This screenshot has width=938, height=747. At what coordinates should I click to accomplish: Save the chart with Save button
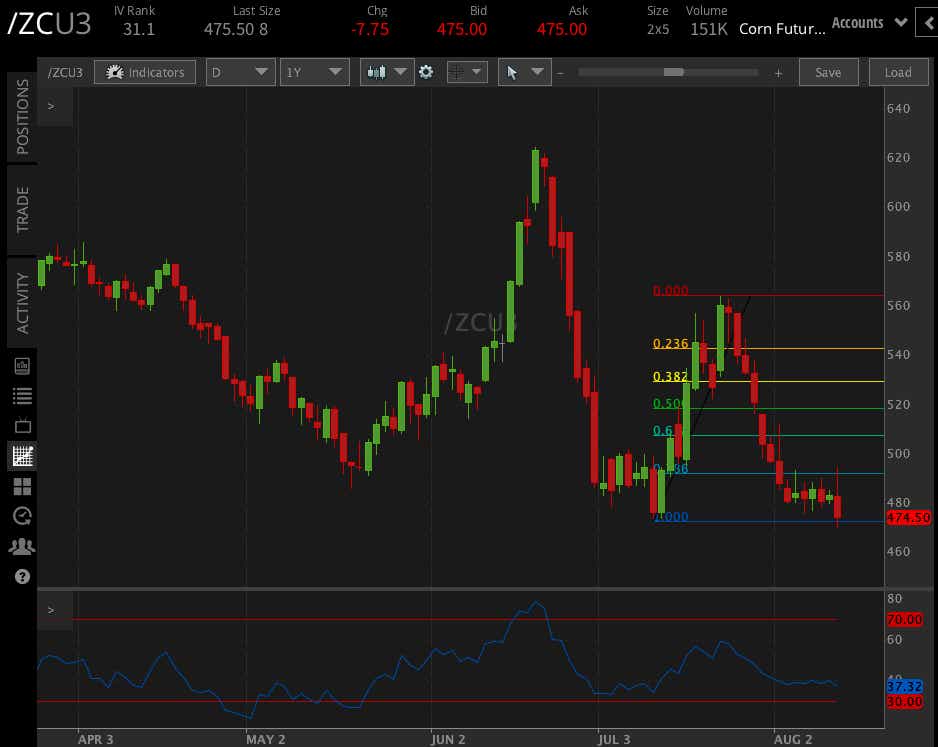tap(829, 72)
